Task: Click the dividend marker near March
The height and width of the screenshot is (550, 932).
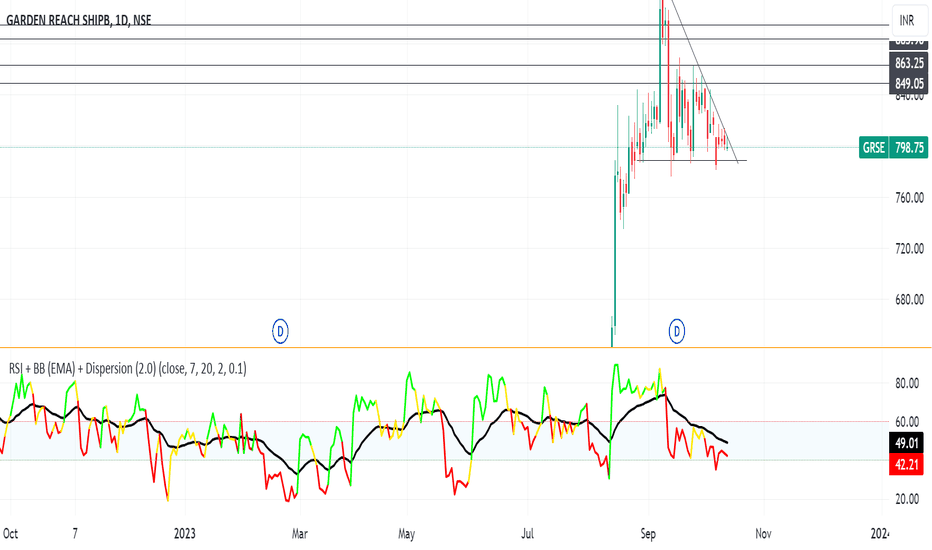Action: click(x=280, y=331)
